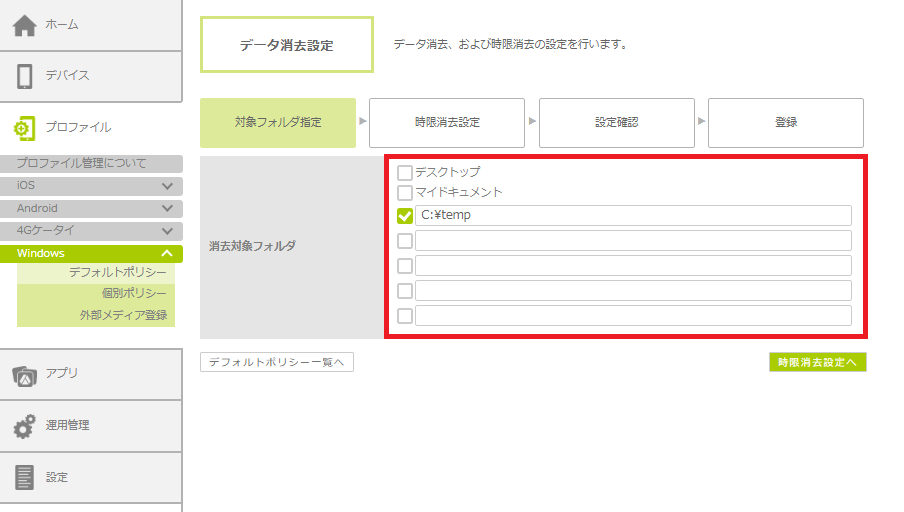Click デフォルトポリシー一覧へ button
904x512 pixels.
coord(277,362)
